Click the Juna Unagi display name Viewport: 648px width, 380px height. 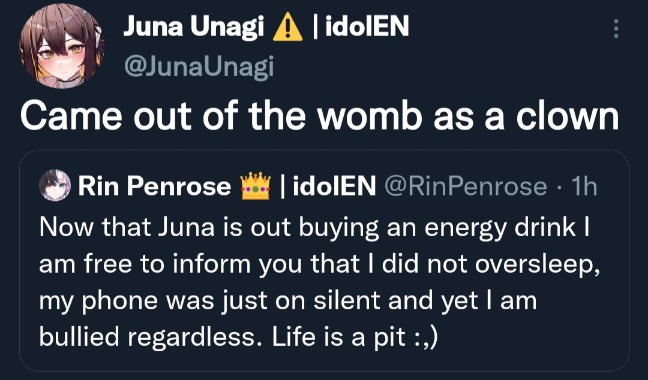point(193,27)
